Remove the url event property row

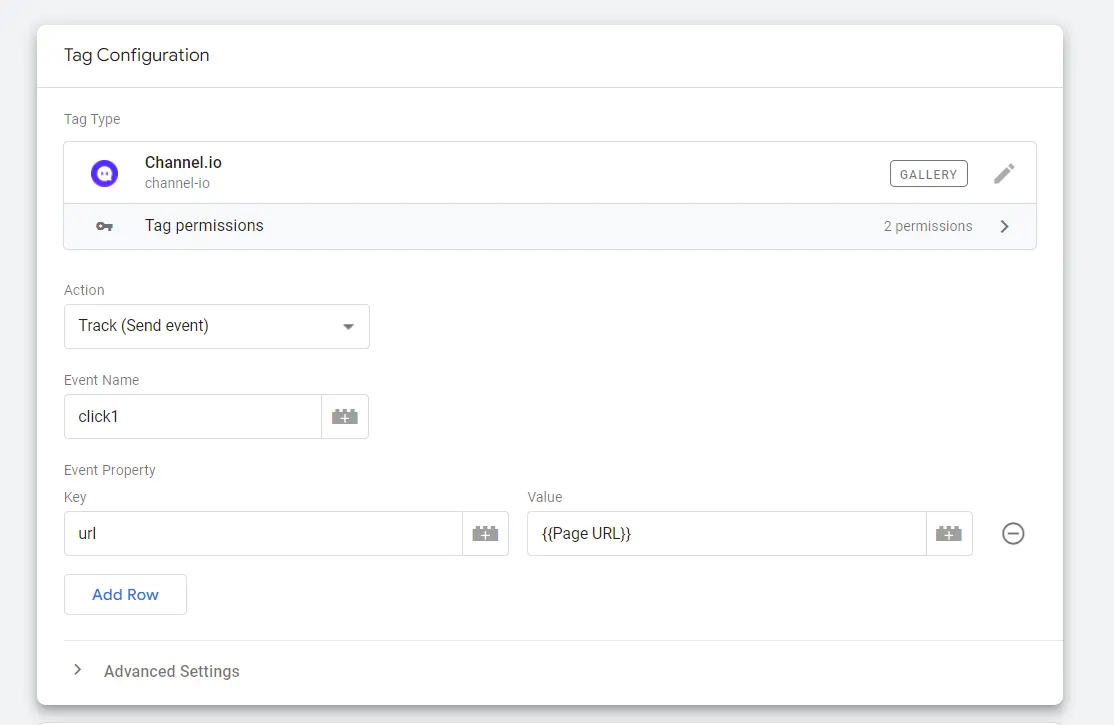[1013, 534]
